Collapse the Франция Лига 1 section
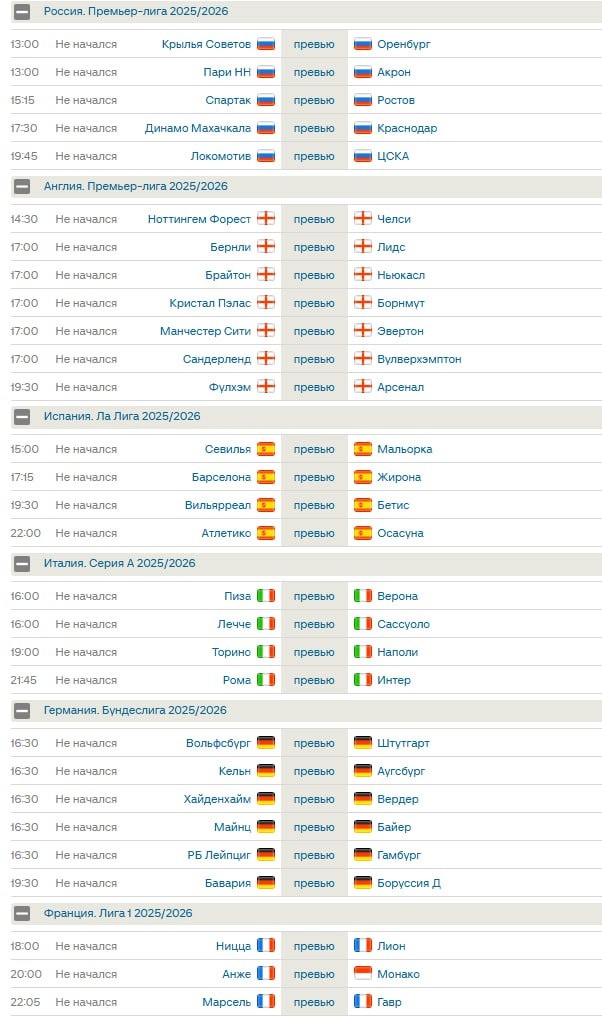 22,913
